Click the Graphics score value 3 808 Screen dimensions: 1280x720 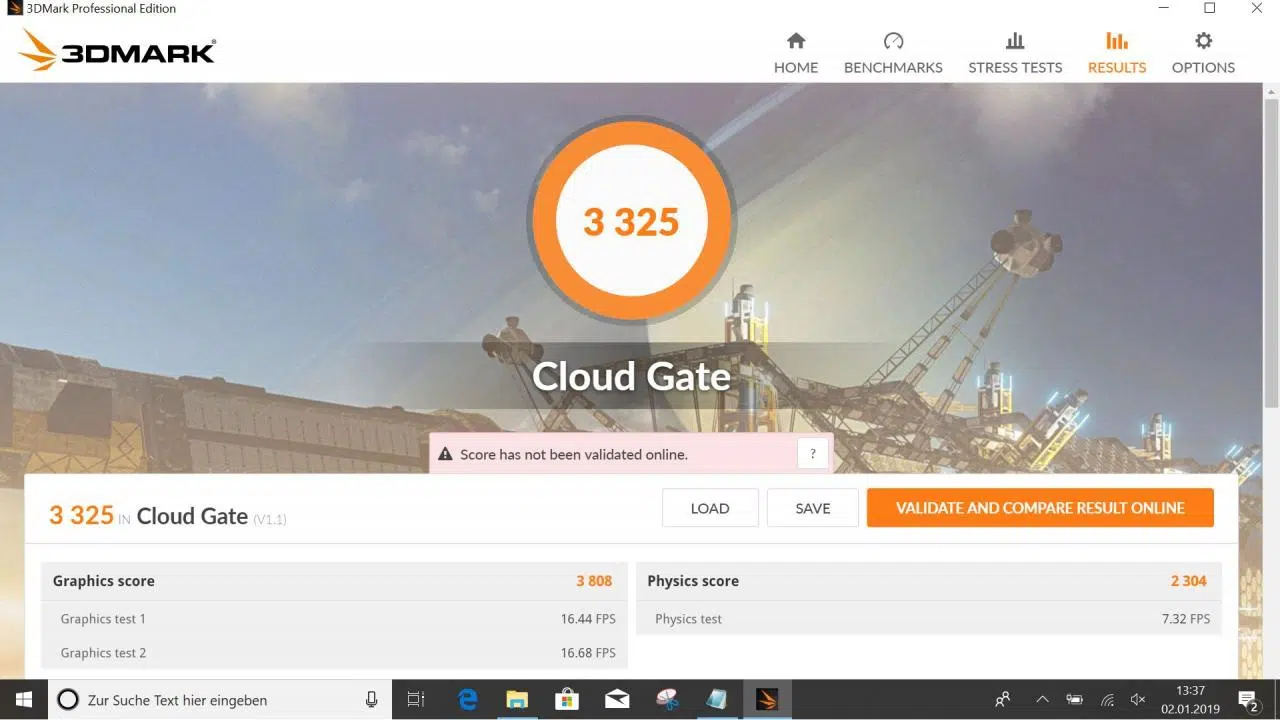[594, 581]
